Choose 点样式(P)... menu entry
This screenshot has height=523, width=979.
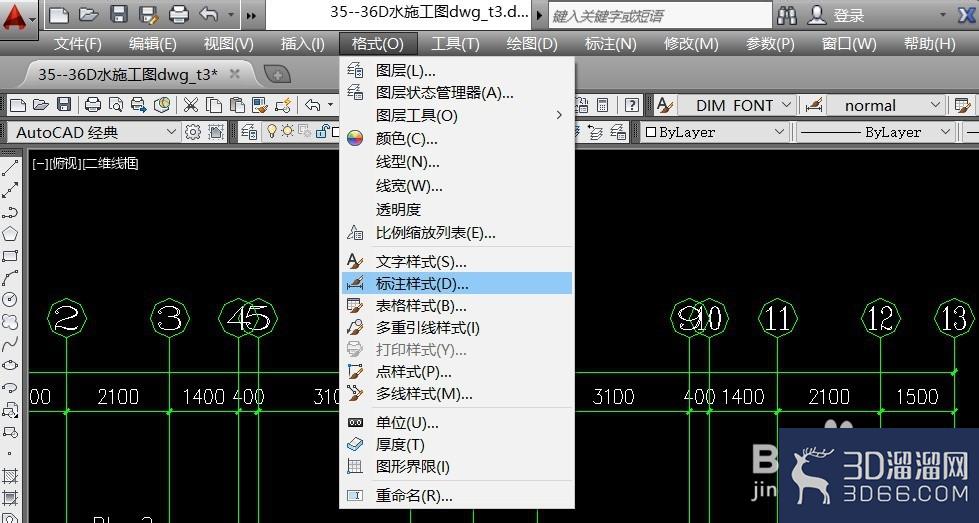tap(457, 372)
